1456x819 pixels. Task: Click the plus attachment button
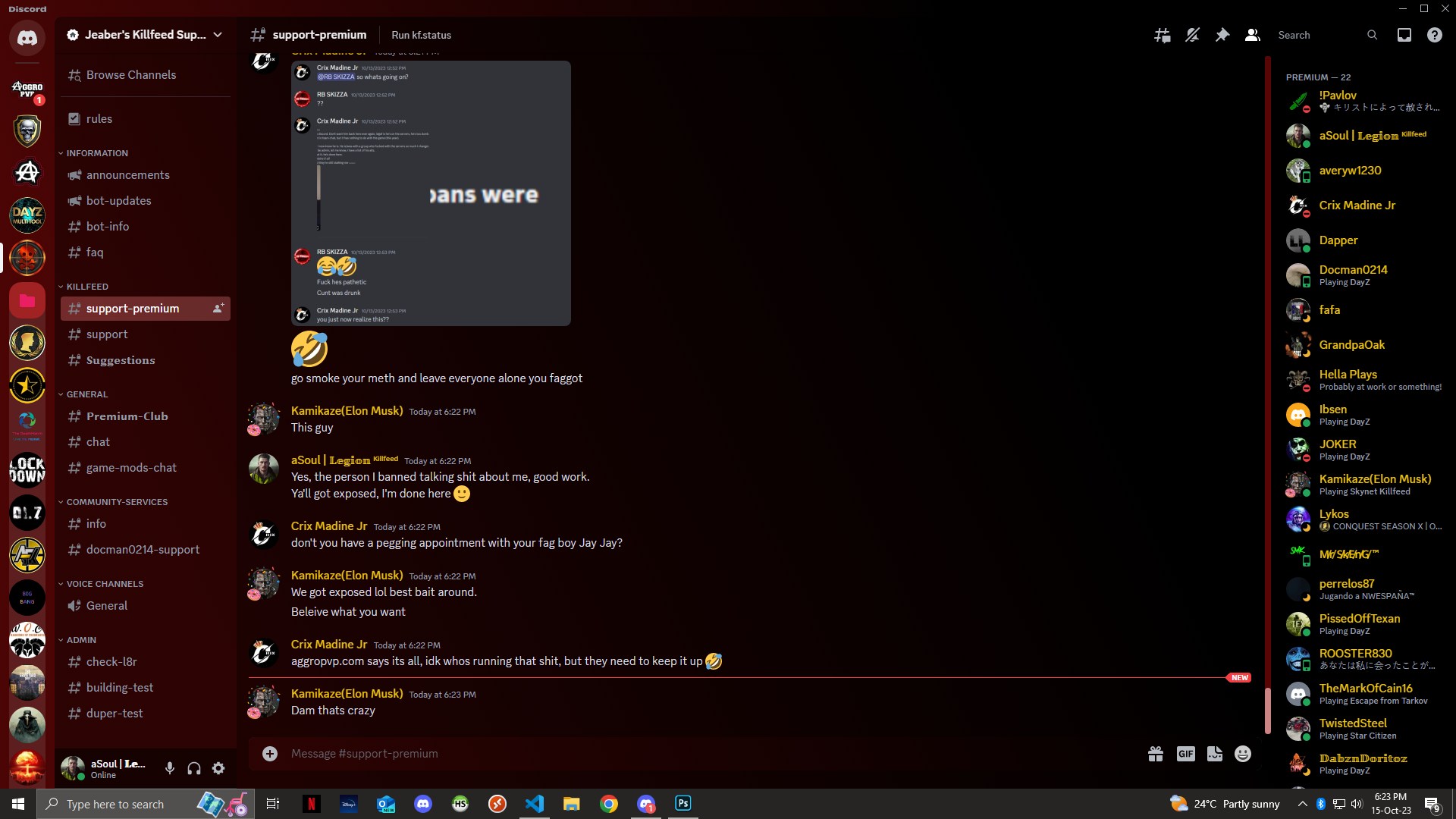pos(270,754)
